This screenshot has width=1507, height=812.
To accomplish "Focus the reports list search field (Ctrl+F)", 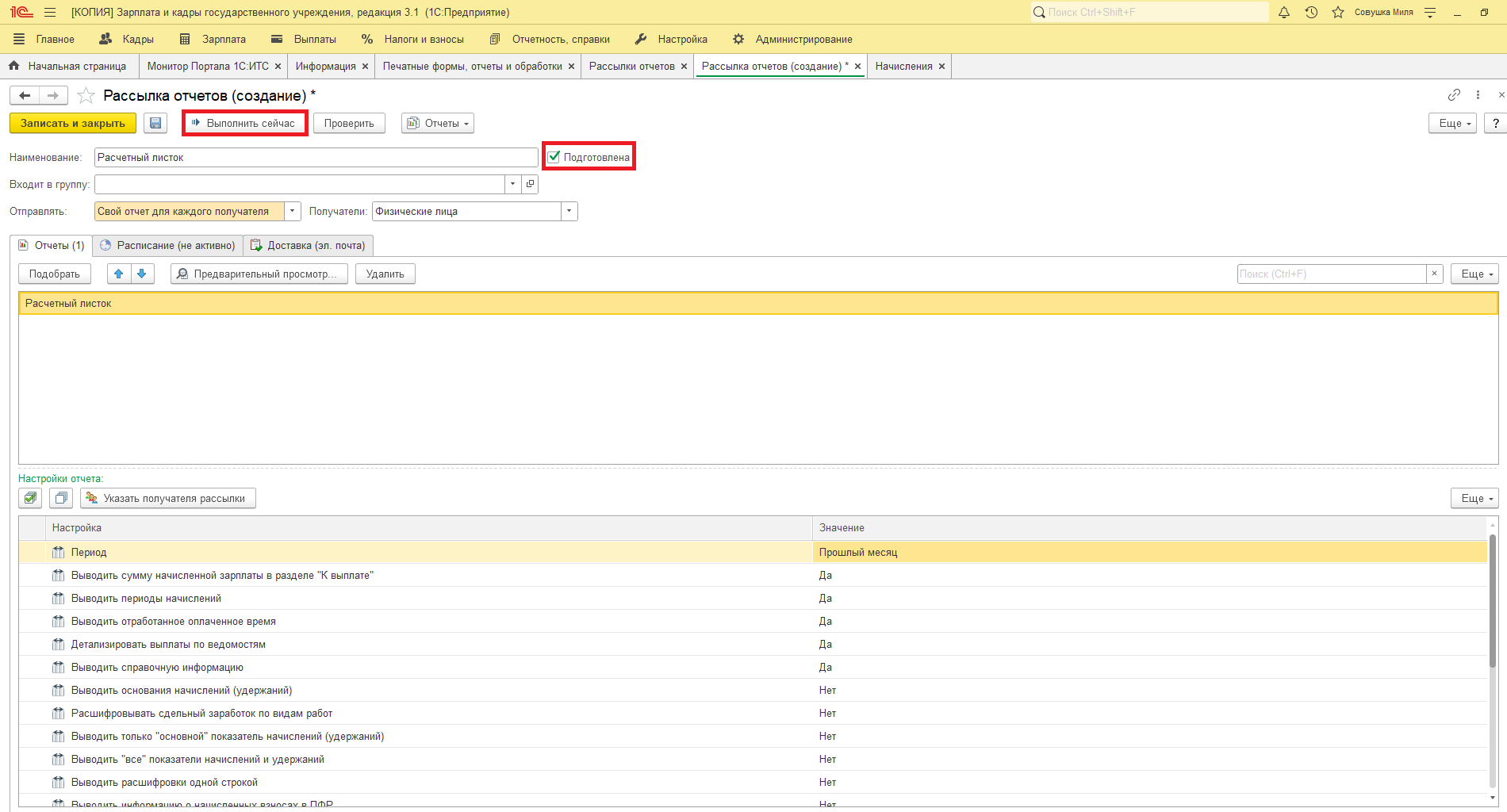I will 1332,274.
